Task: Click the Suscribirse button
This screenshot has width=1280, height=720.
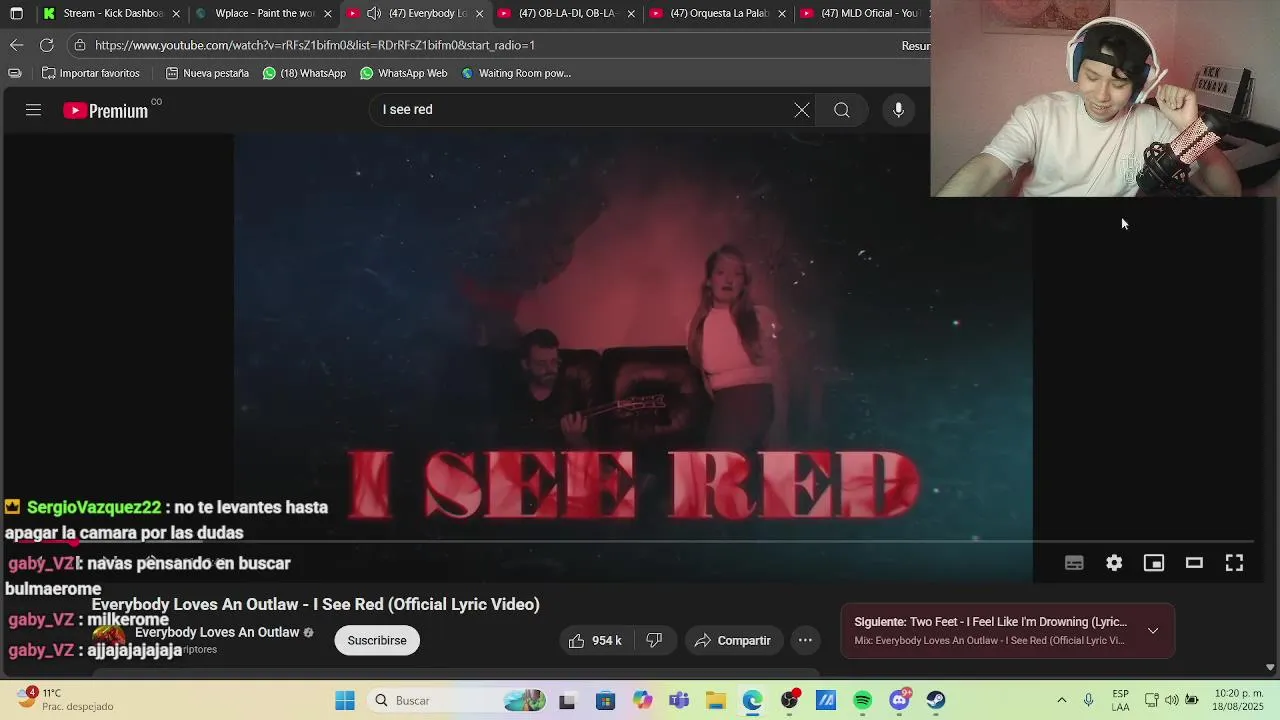Action: pos(377,640)
